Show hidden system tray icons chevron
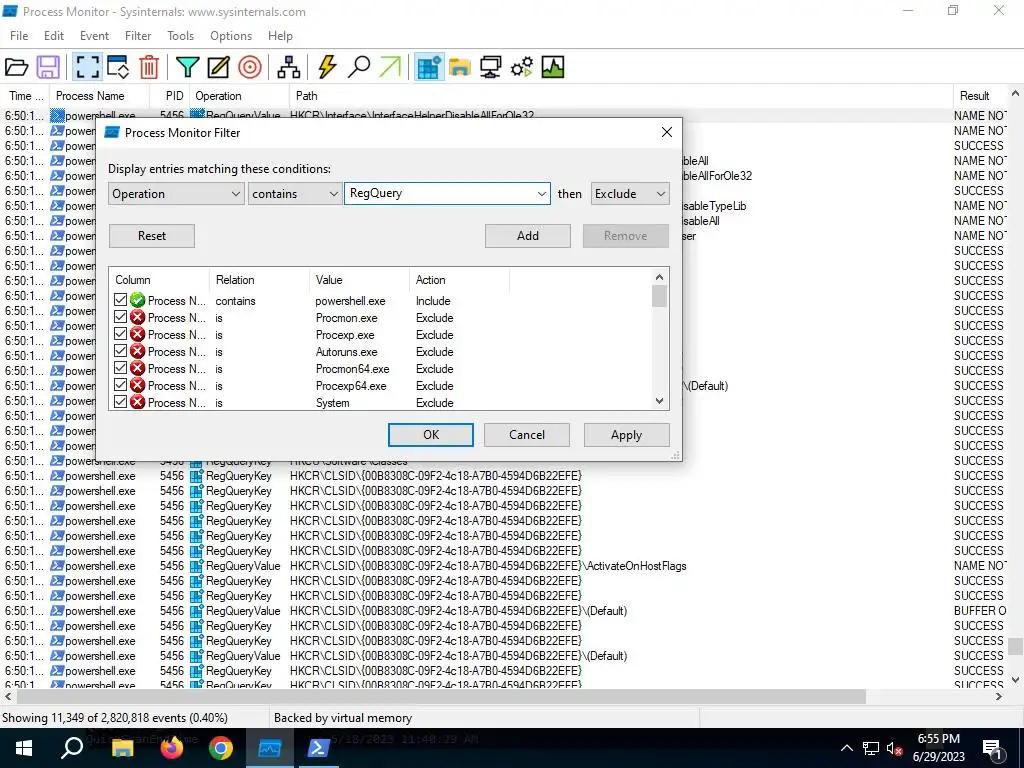The width and height of the screenshot is (1024, 768). (x=846, y=748)
